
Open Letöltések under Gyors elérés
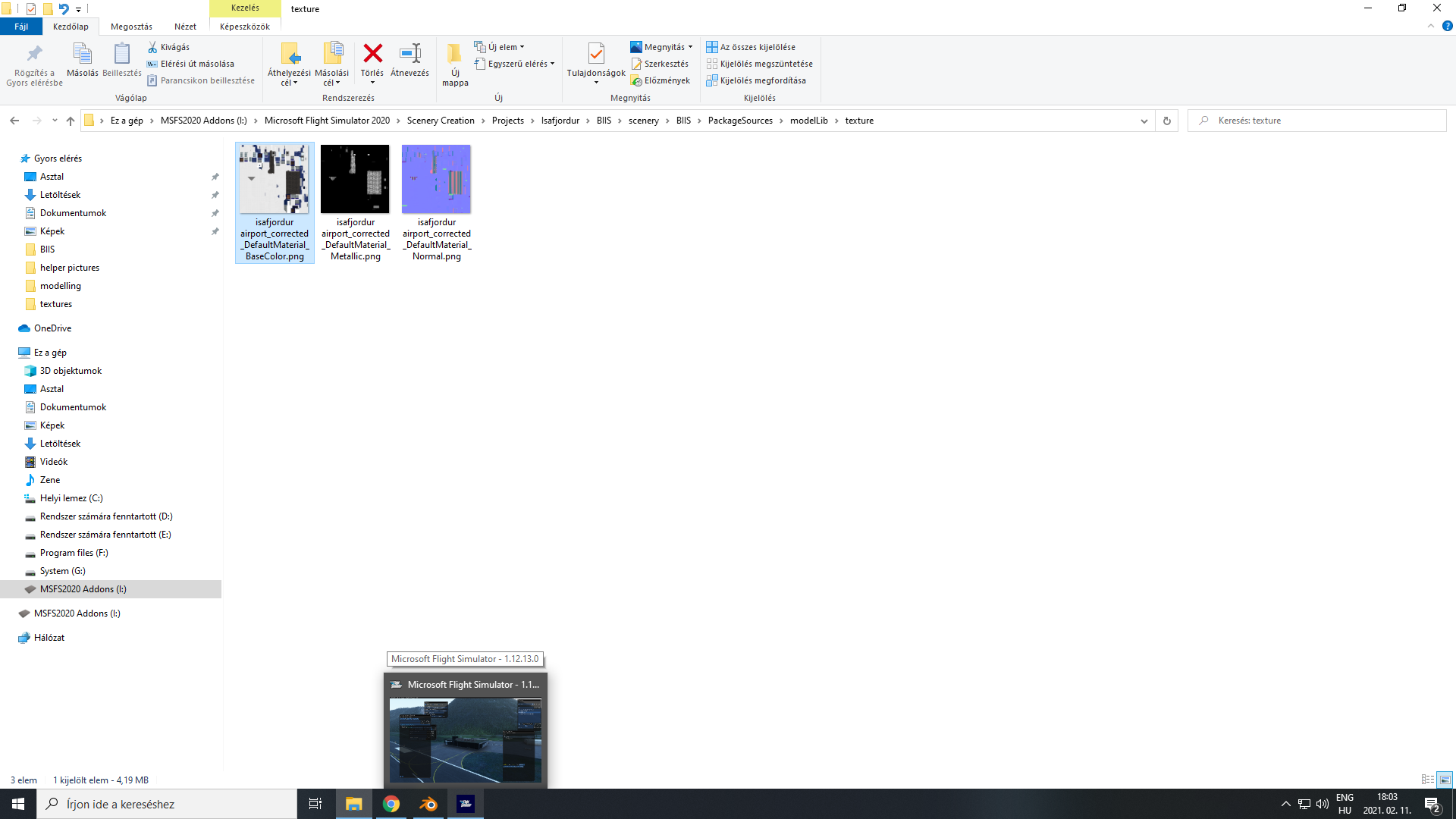coord(60,195)
